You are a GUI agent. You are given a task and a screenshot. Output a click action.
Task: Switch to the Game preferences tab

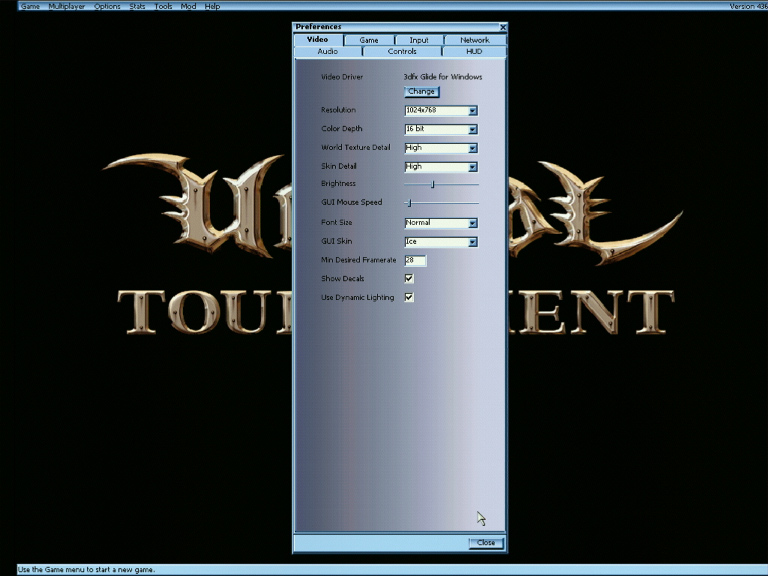(x=369, y=40)
